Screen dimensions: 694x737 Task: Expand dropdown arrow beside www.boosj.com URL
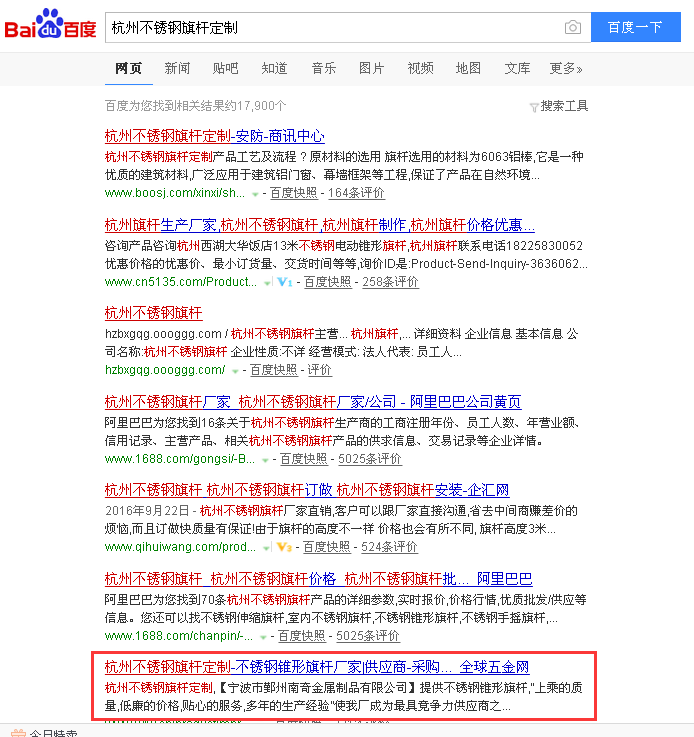click(x=255, y=194)
